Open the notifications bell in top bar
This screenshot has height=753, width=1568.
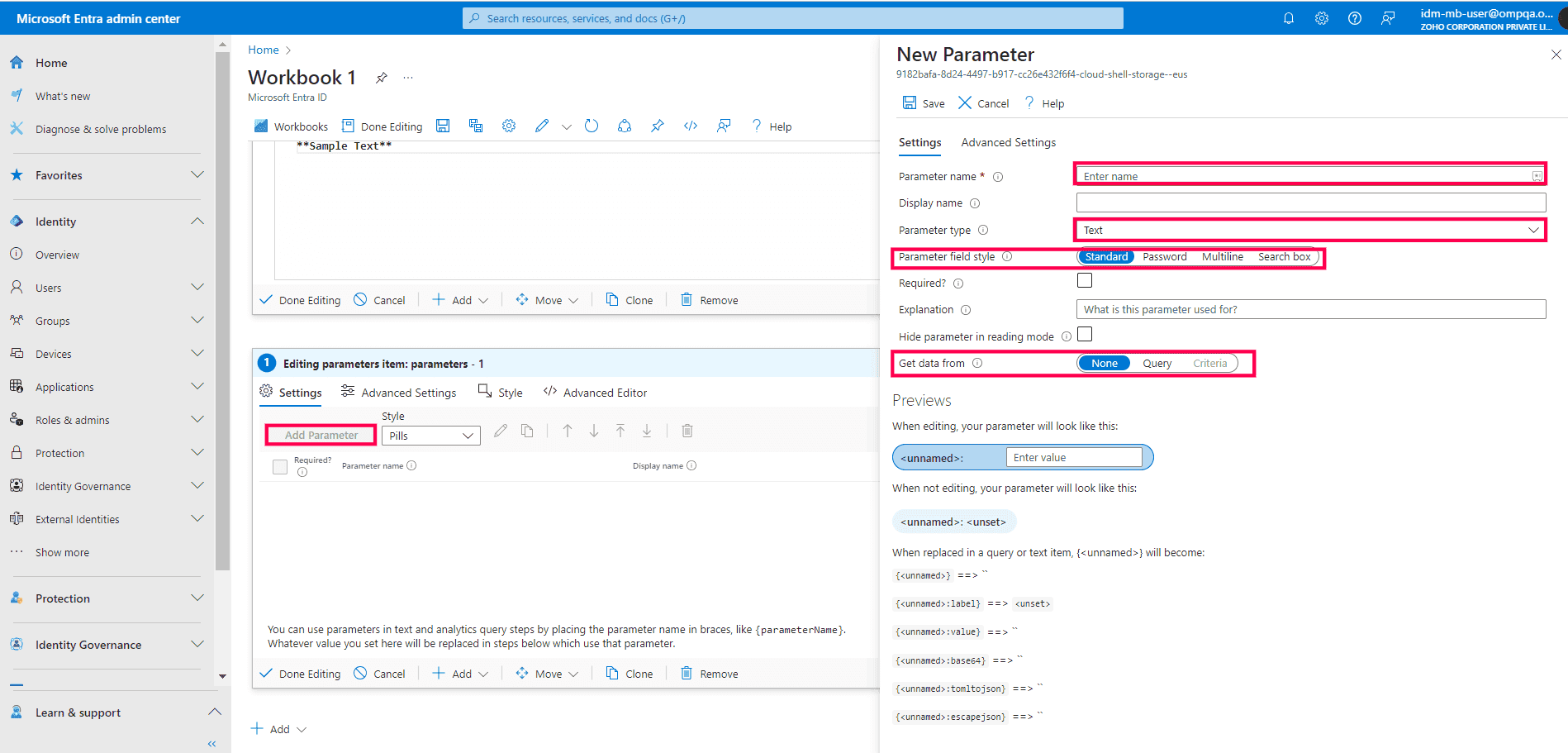pyautogui.click(x=1289, y=17)
